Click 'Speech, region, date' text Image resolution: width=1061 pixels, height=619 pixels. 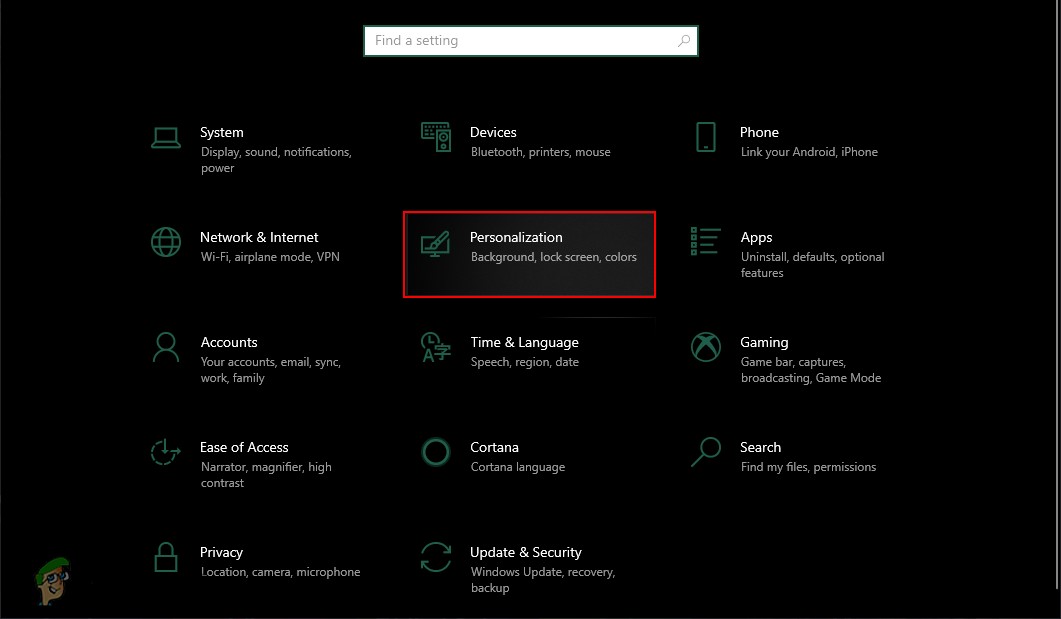pos(524,362)
